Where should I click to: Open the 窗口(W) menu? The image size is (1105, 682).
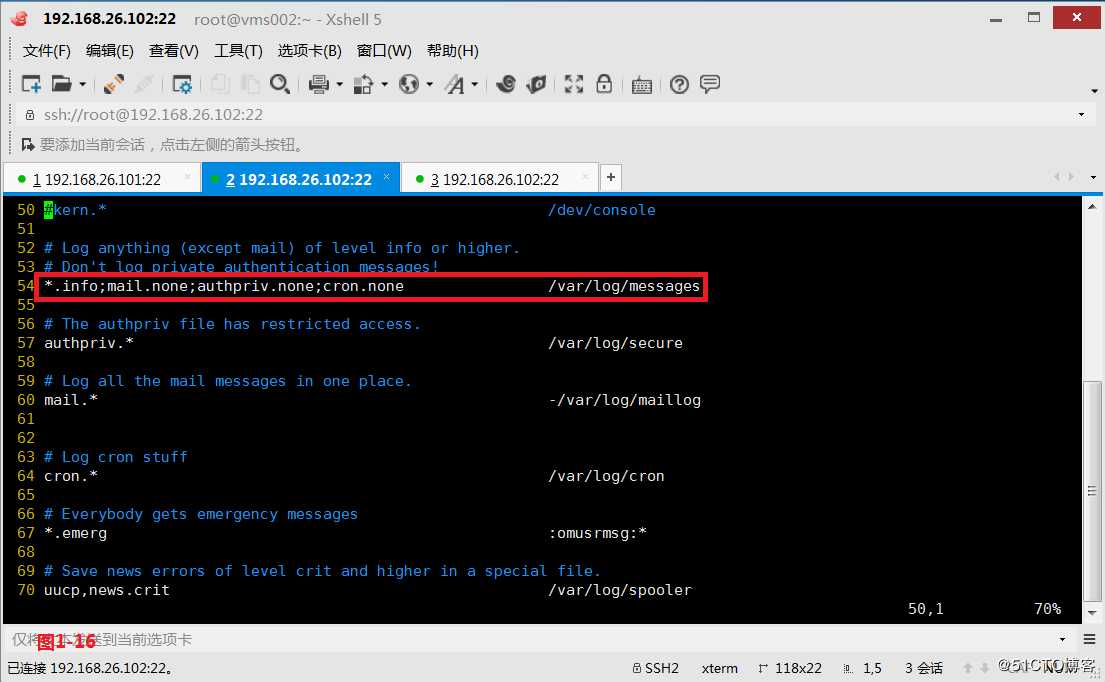[384, 51]
